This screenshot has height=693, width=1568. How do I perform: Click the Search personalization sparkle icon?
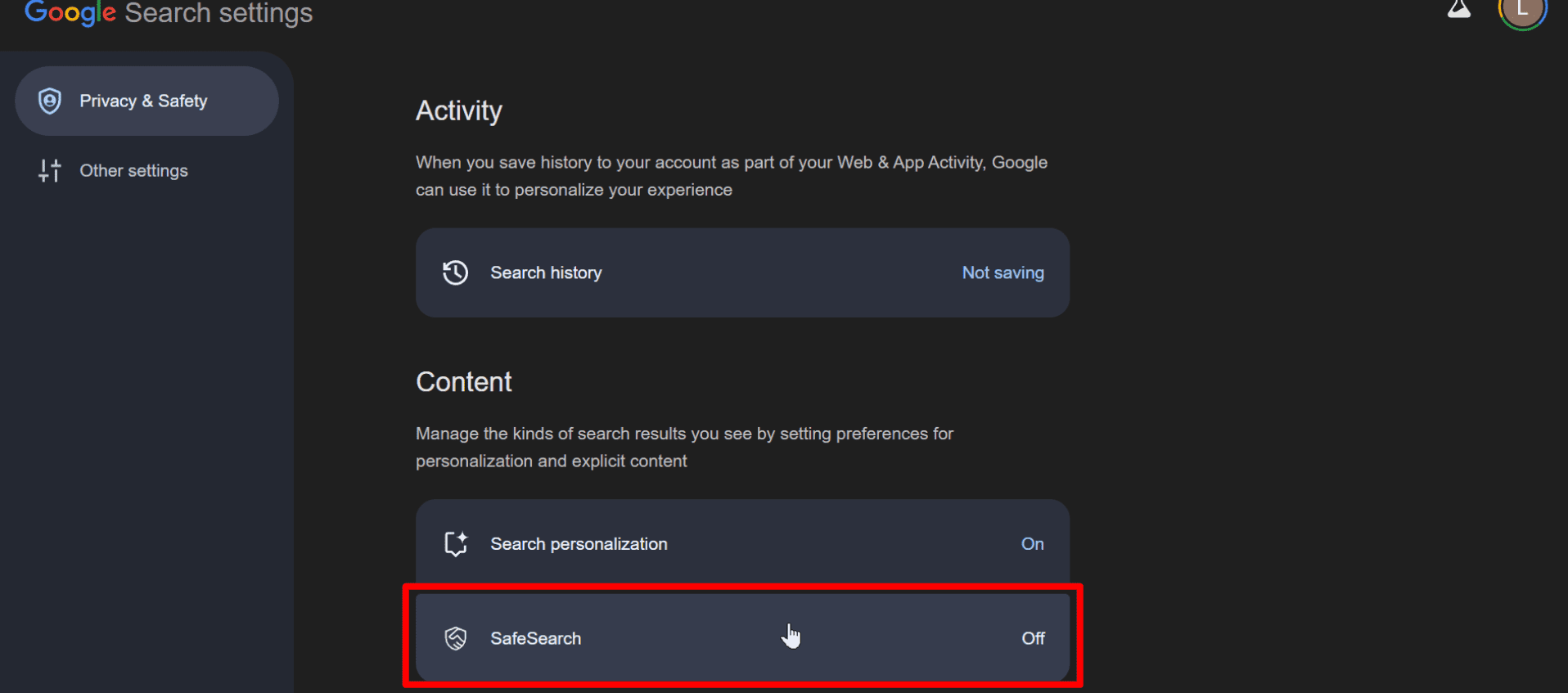[456, 543]
